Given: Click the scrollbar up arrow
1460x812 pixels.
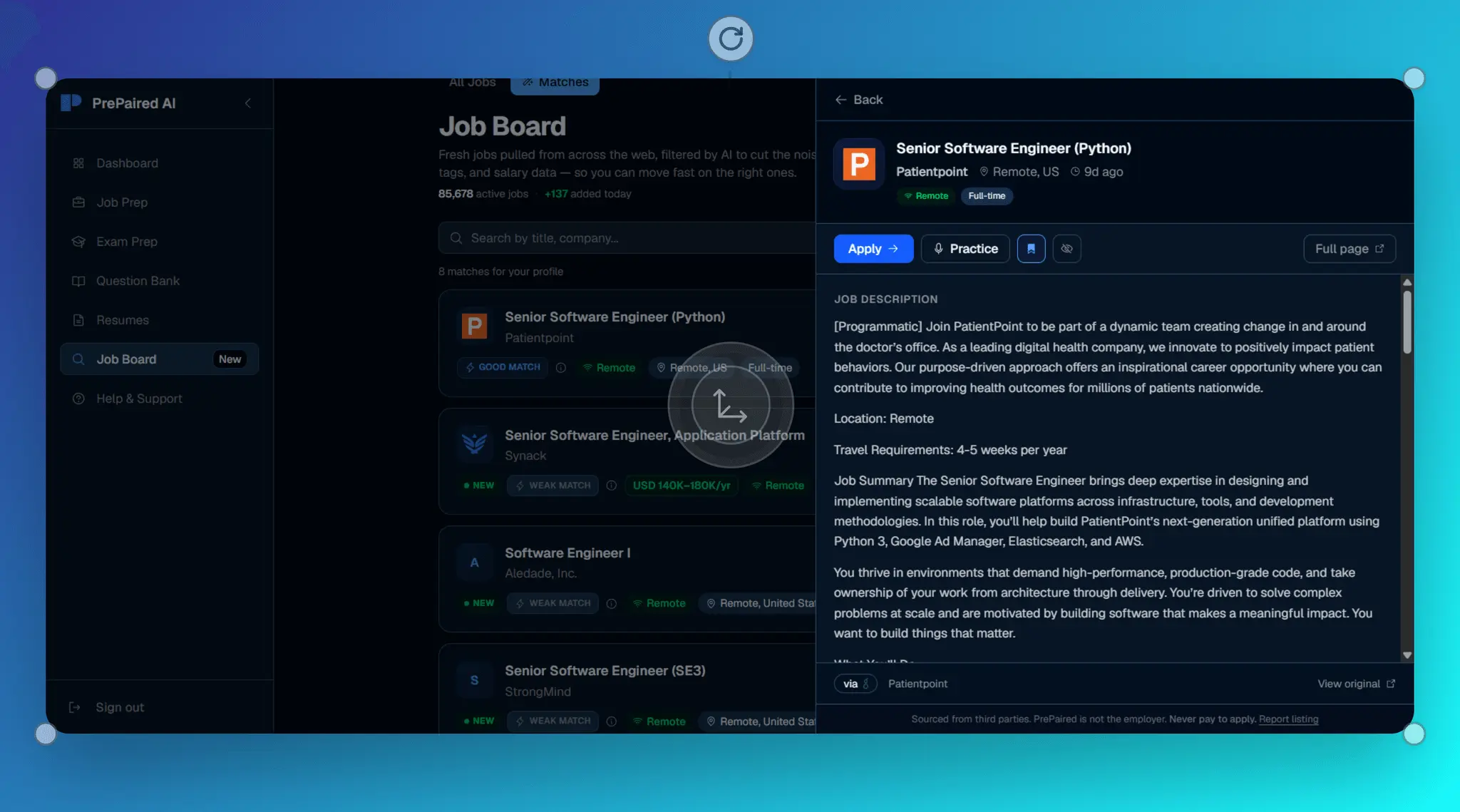Looking at the screenshot, I should click(x=1407, y=282).
